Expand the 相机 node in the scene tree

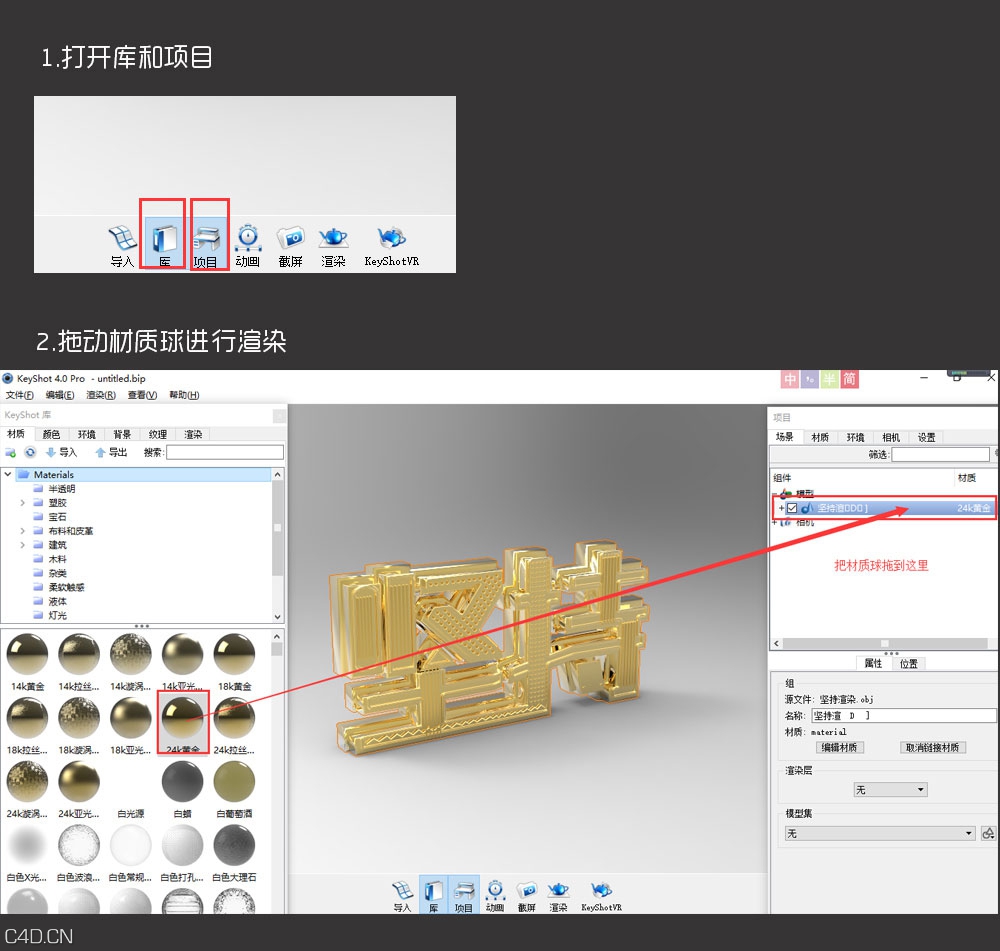coord(775,522)
